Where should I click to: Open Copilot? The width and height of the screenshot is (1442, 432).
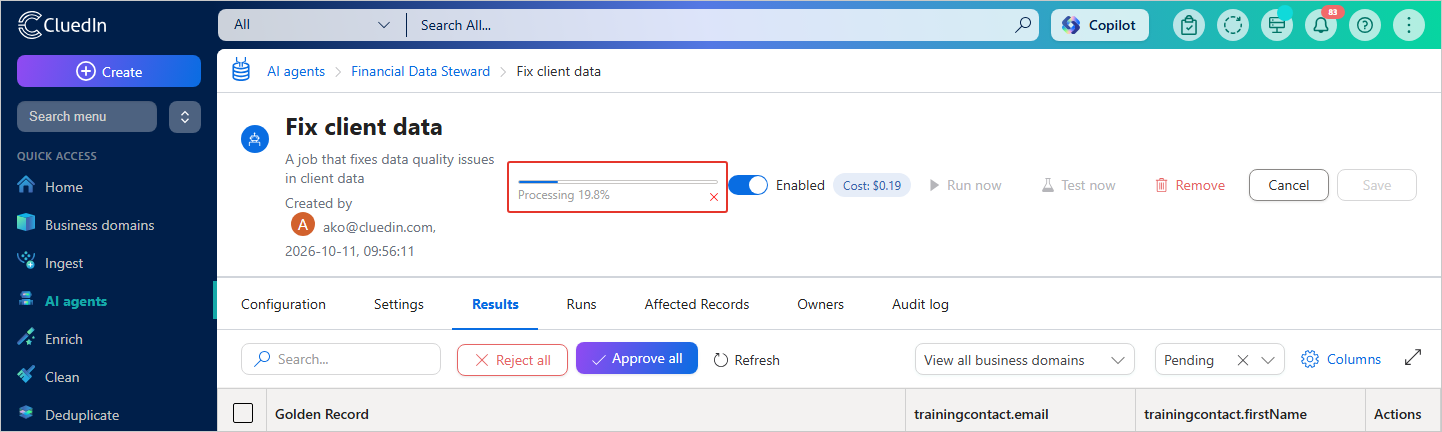[1100, 25]
